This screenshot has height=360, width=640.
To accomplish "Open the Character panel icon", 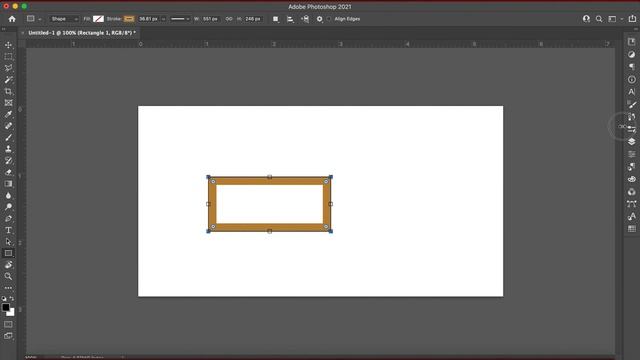I will click(631, 91).
